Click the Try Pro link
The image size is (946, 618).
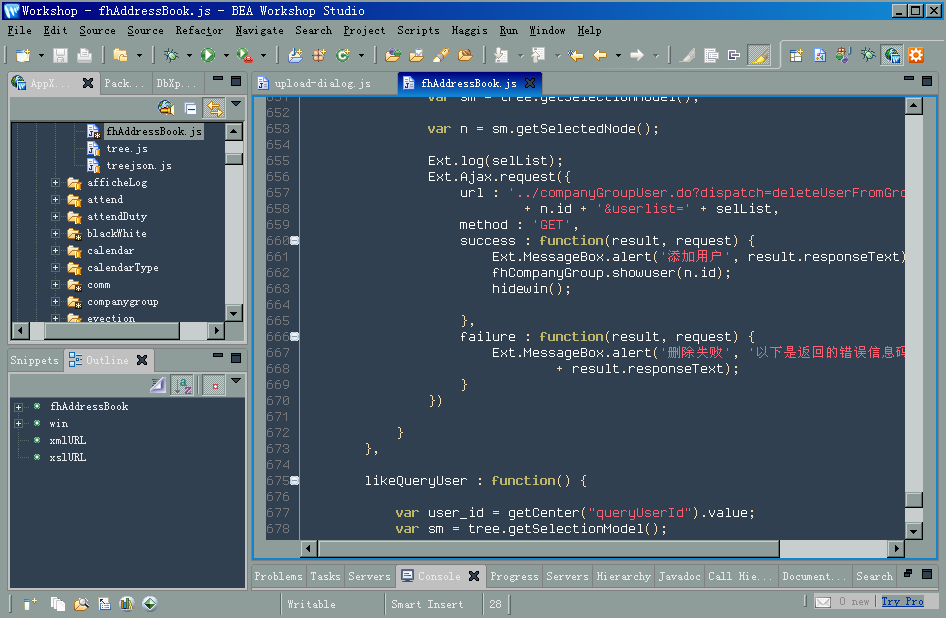click(902, 602)
